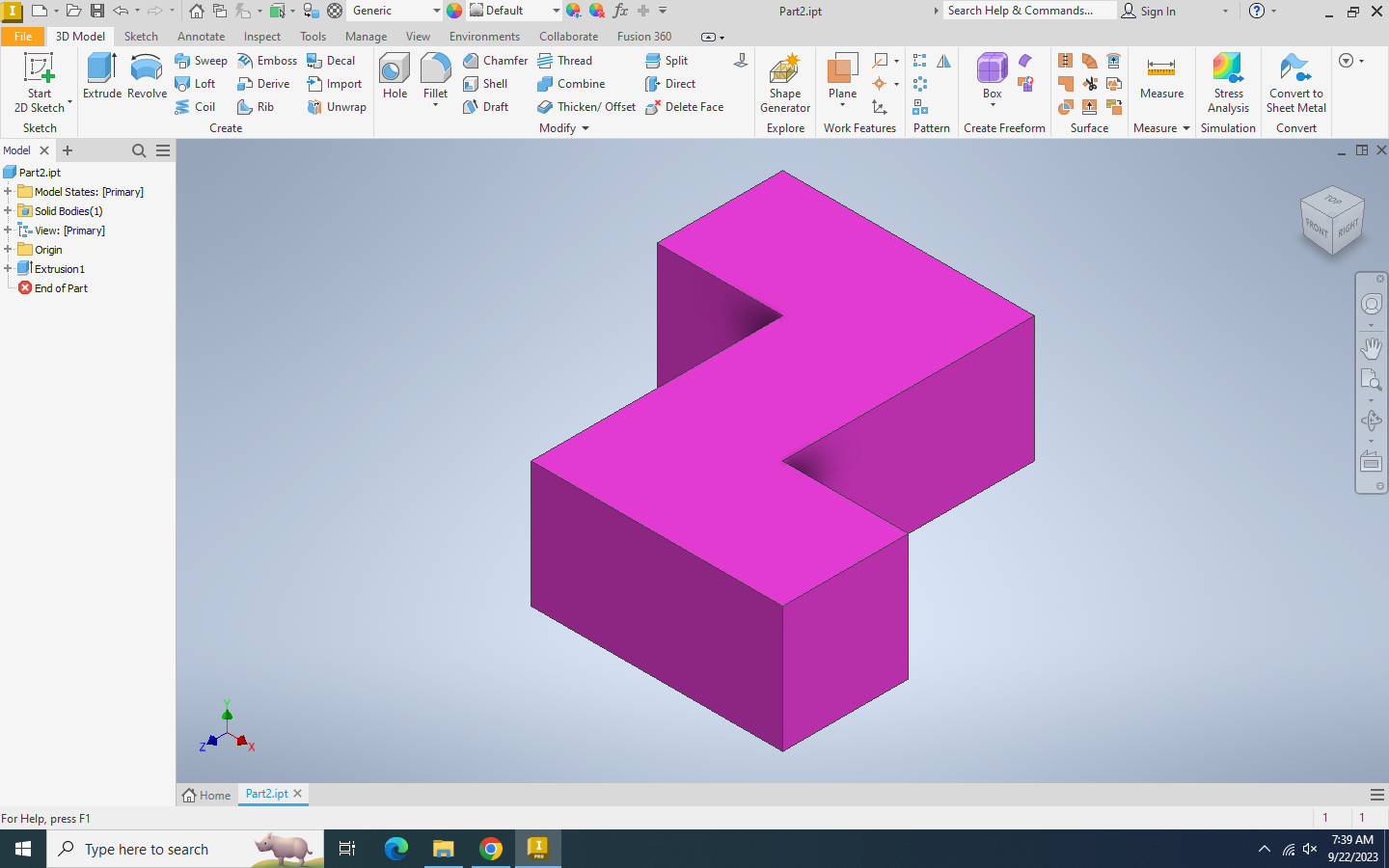Launch Stress Analysis simulation
The width and height of the screenshot is (1389, 868).
1228,83
